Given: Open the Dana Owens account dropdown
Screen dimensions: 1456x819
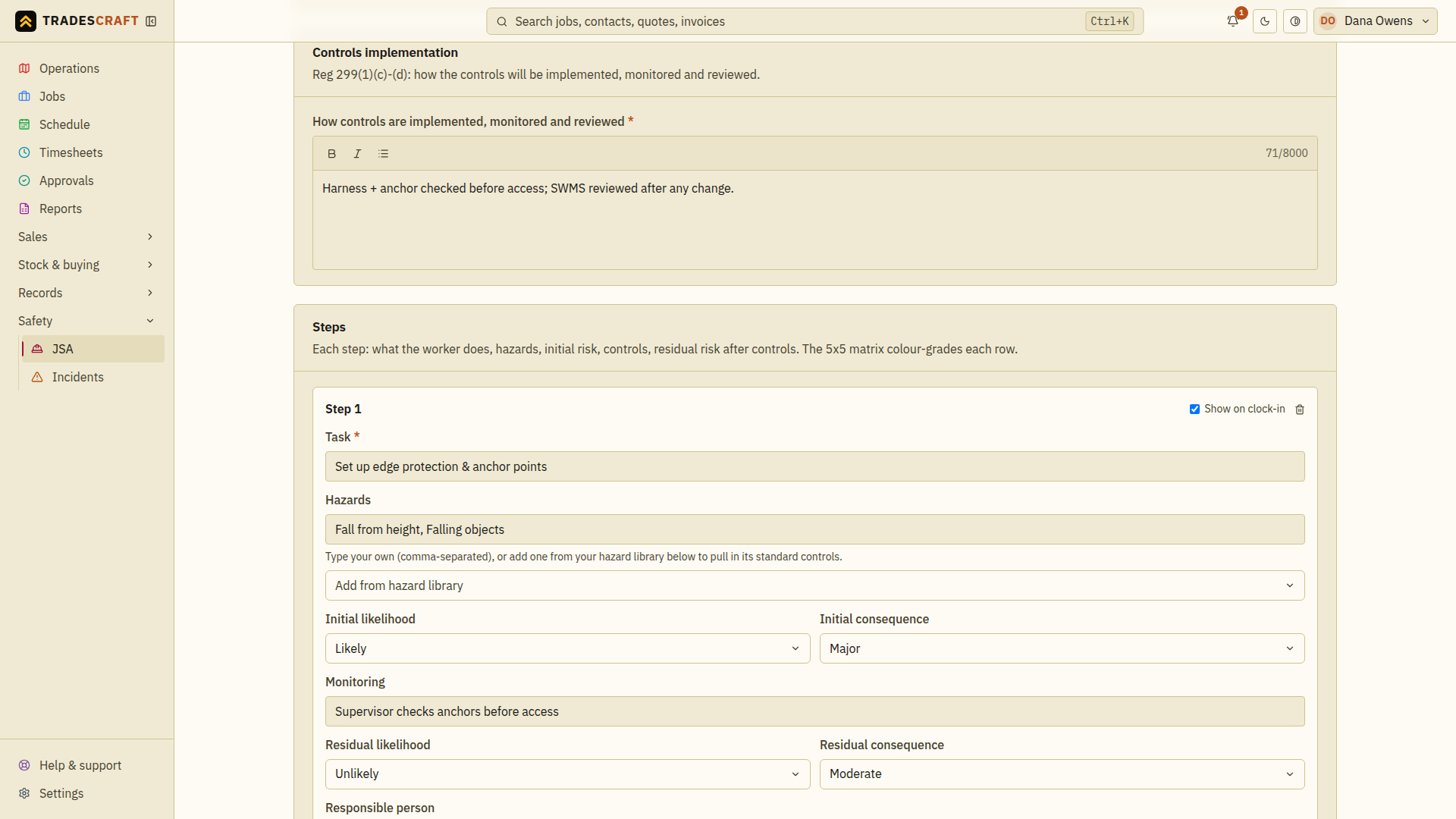Looking at the screenshot, I should pyautogui.click(x=1375, y=21).
